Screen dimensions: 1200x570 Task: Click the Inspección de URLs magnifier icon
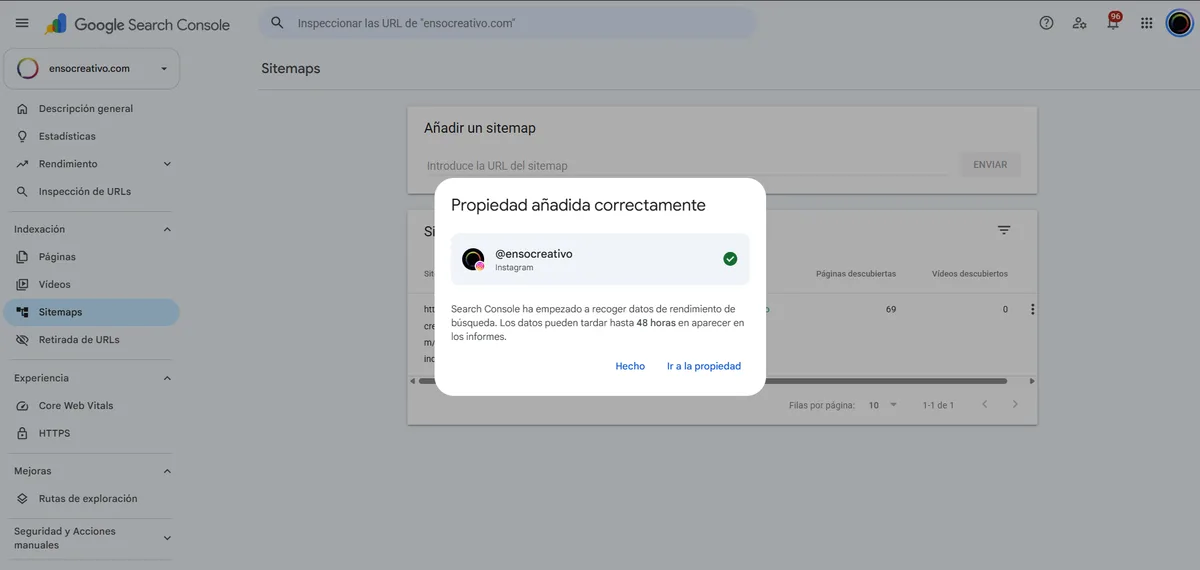(x=22, y=191)
